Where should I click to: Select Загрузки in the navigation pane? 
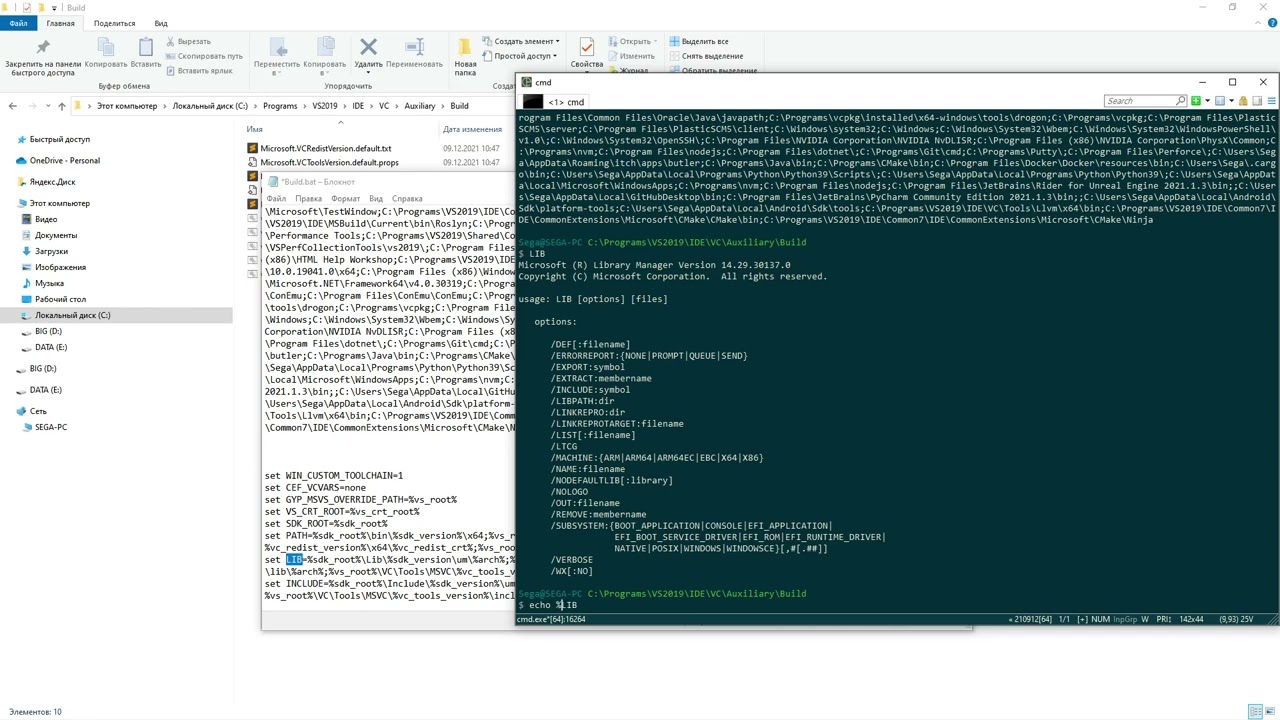pos(52,251)
